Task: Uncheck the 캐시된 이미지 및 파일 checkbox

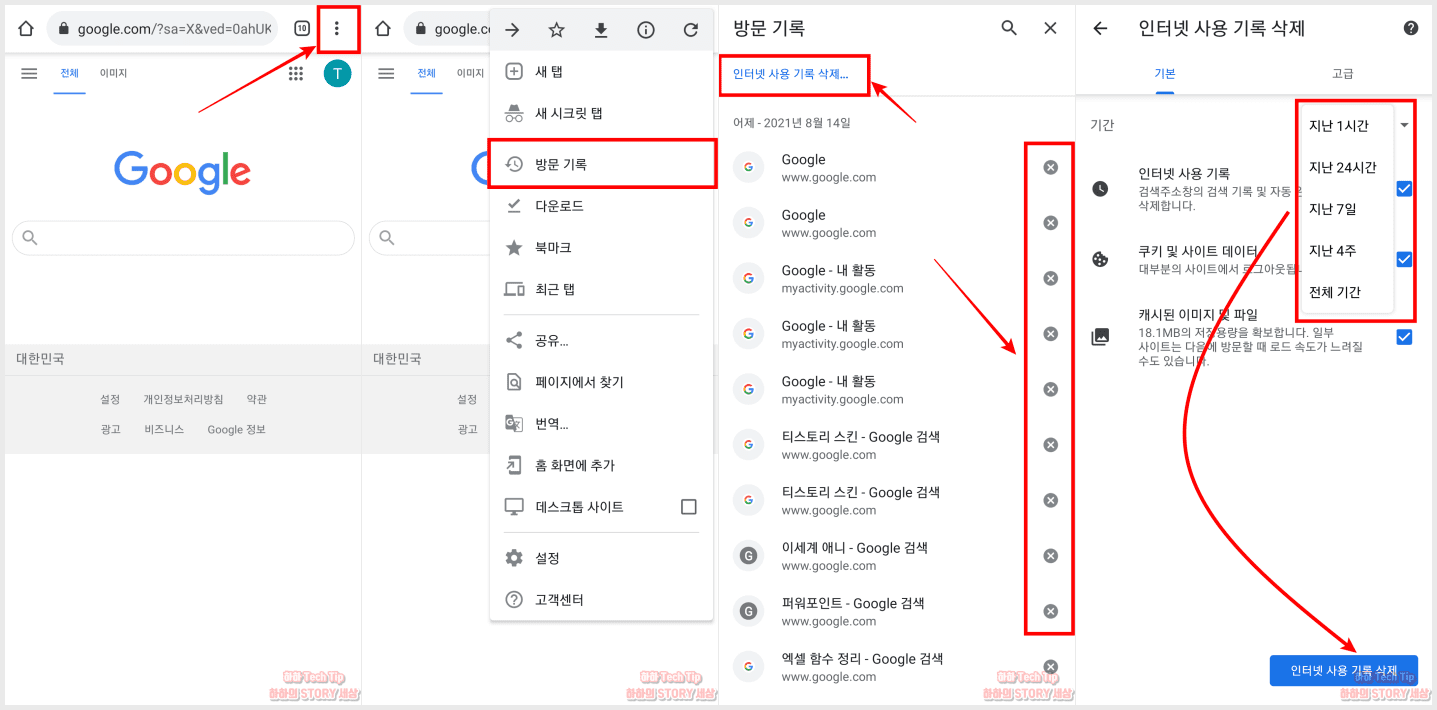Action: pyautogui.click(x=1404, y=337)
